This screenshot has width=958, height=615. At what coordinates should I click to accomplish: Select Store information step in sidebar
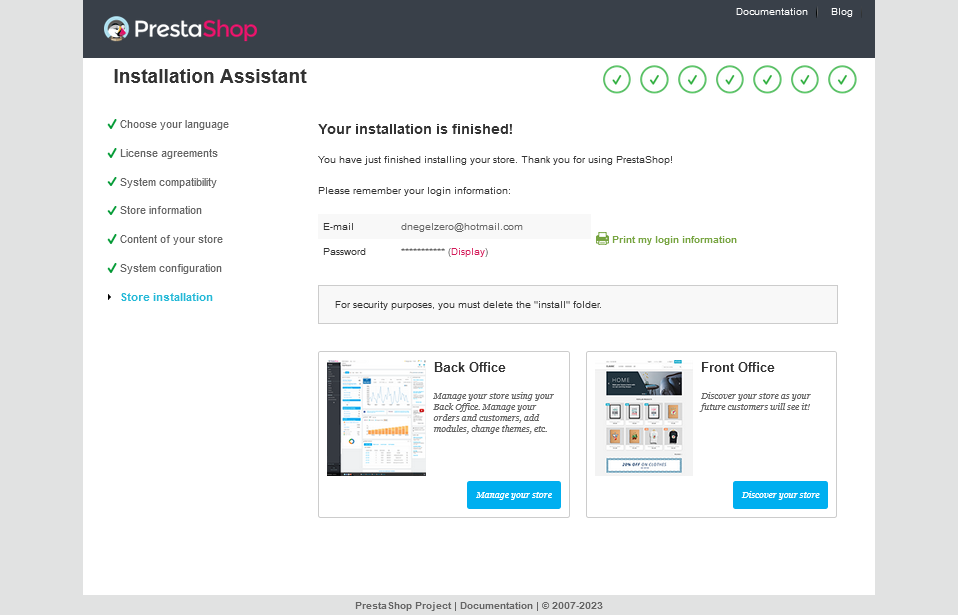click(161, 211)
